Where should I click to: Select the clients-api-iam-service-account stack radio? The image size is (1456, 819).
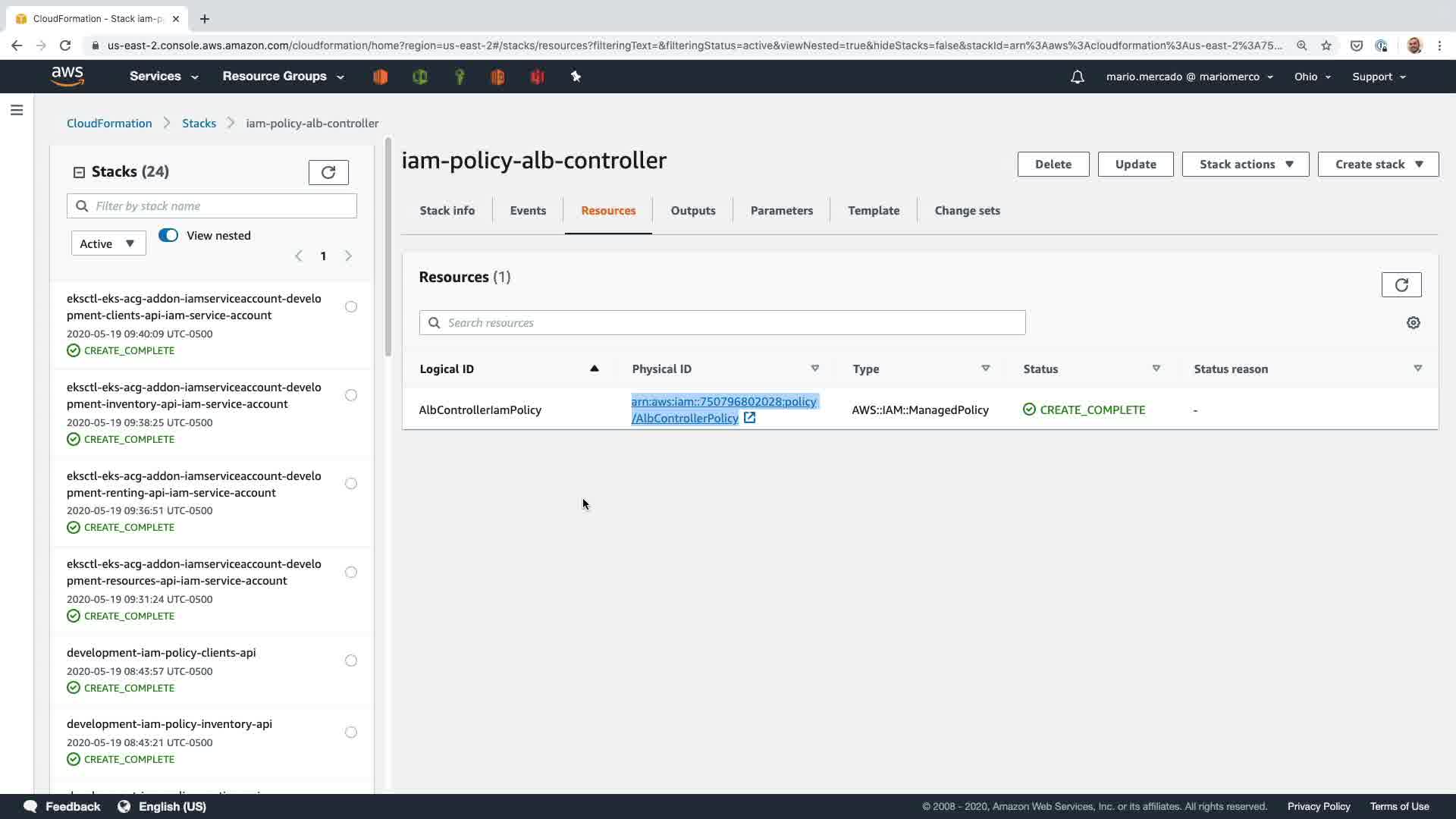tap(351, 307)
